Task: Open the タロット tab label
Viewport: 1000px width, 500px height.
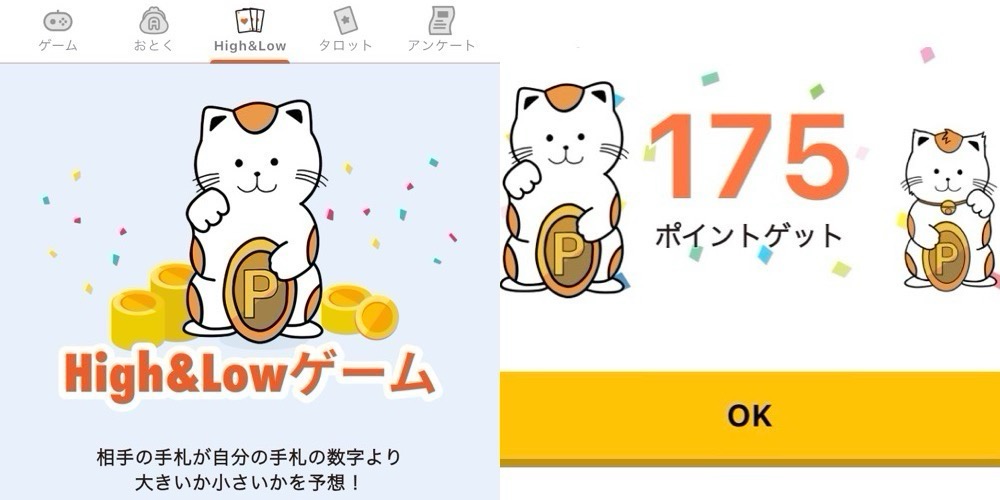Action: pos(345,46)
